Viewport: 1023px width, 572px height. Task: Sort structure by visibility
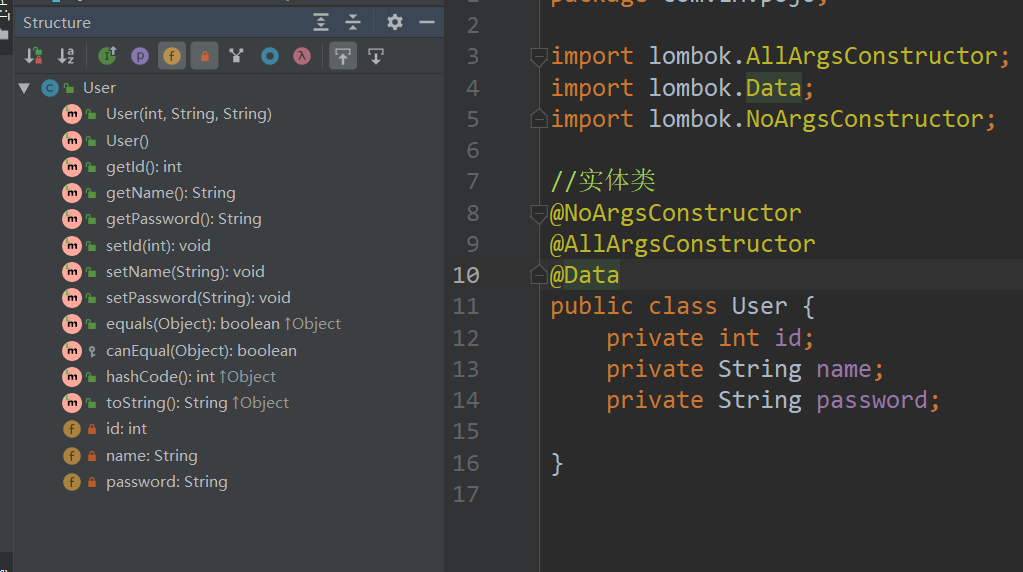pyautogui.click(x=34, y=56)
